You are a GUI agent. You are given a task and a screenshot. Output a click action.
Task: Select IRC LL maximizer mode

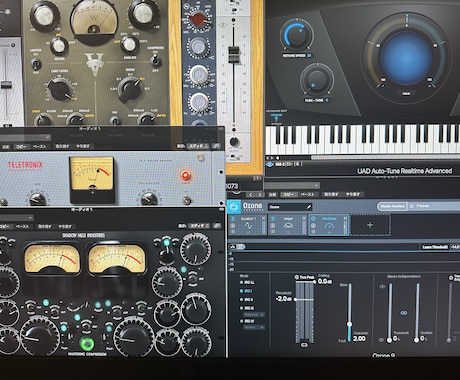click(x=246, y=282)
